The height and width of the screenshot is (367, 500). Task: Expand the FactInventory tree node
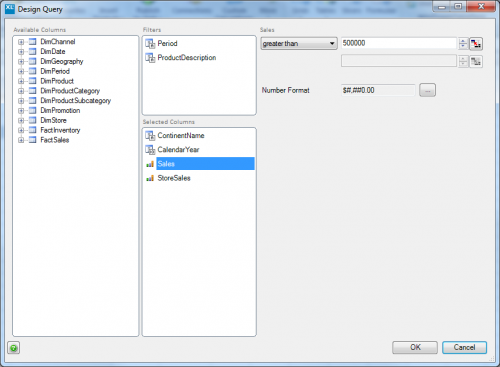(x=21, y=130)
